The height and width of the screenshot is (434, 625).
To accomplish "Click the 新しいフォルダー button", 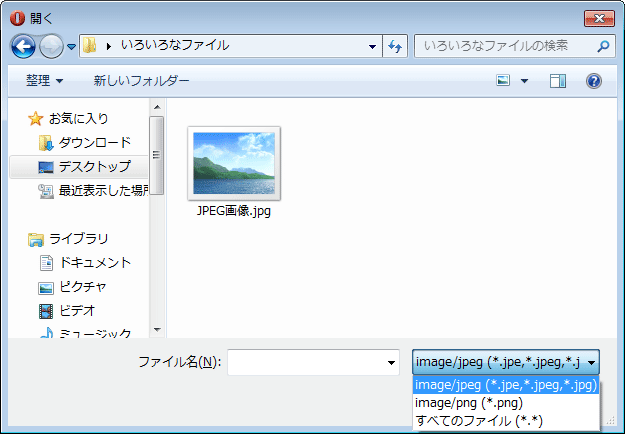I will 141,81.
